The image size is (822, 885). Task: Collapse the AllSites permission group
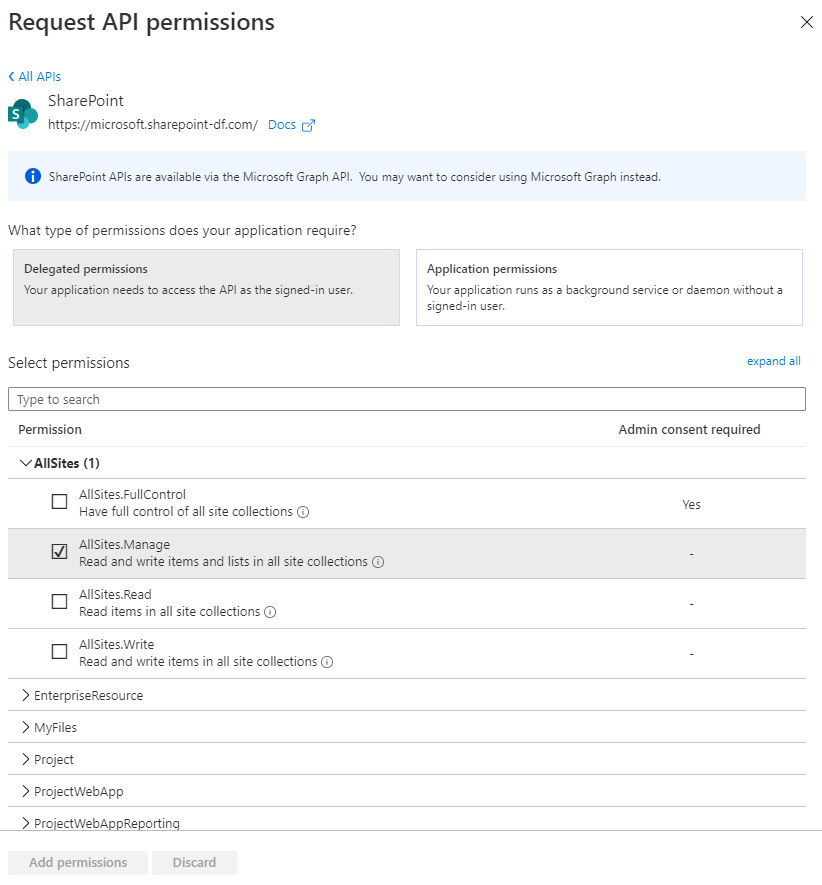point(26,463)
